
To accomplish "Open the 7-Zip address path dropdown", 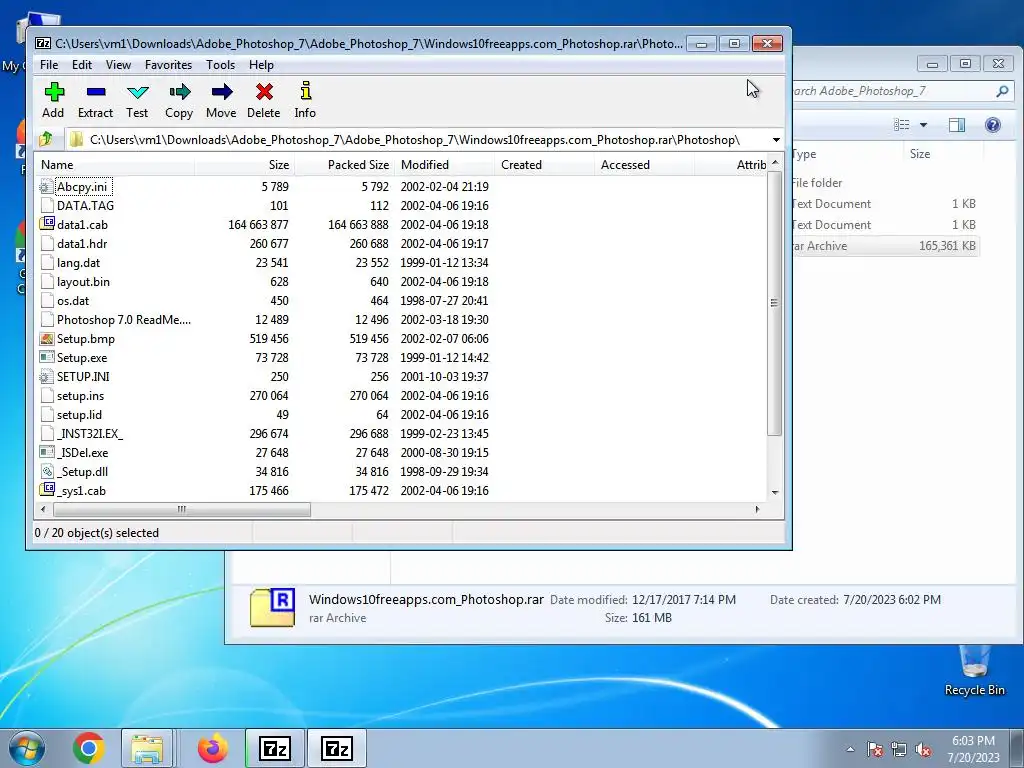I will point(776,140).
